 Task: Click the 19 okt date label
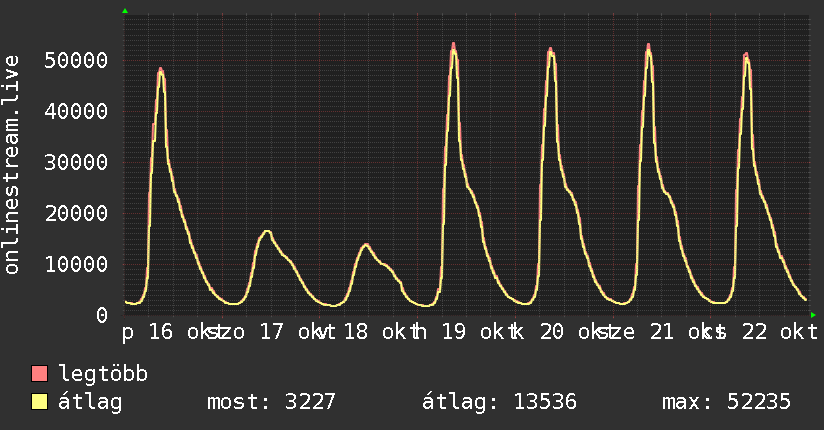pos(473,332)
